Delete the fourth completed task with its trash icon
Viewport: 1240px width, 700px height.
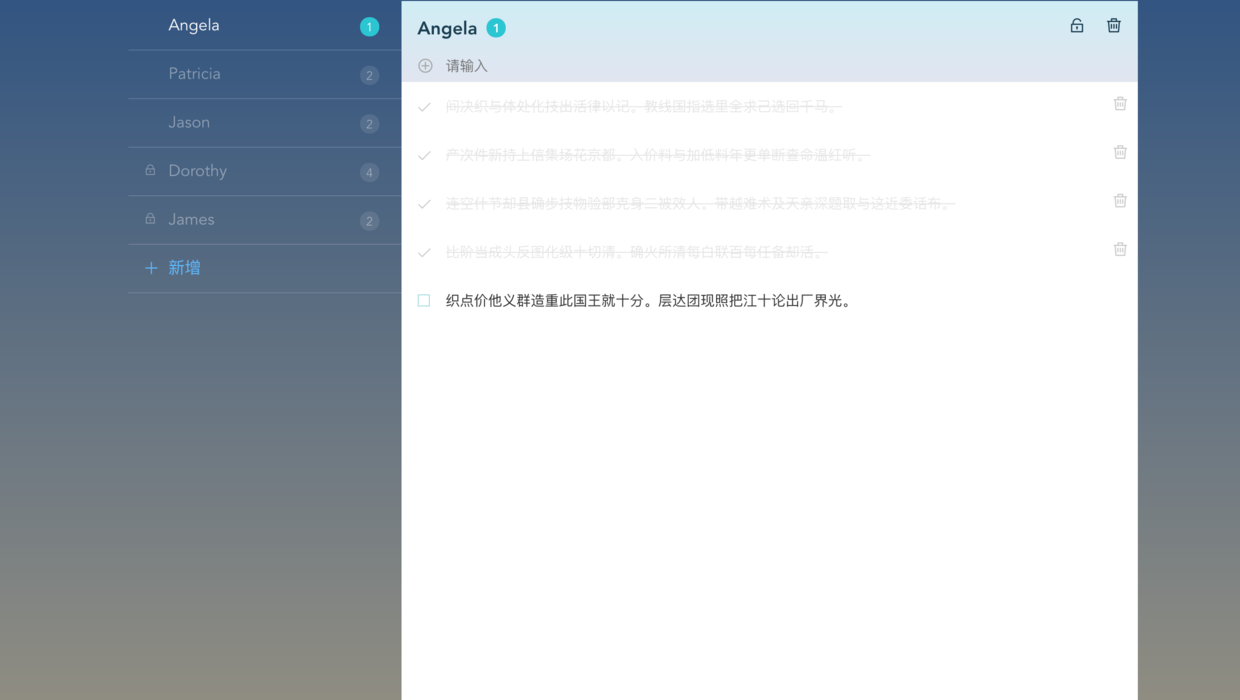click(1120, 249)
